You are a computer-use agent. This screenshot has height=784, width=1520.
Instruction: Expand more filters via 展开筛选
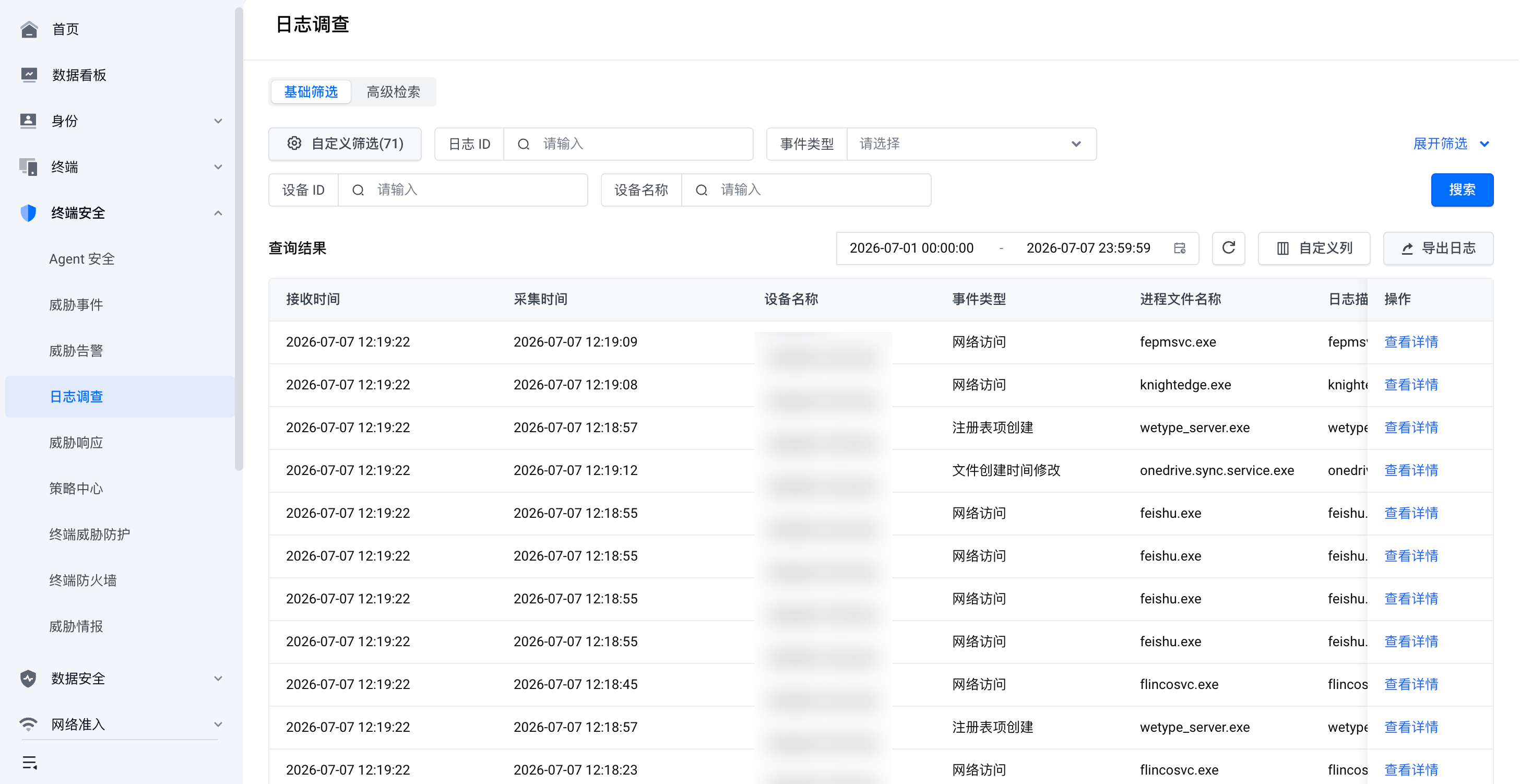(1451, 144)
